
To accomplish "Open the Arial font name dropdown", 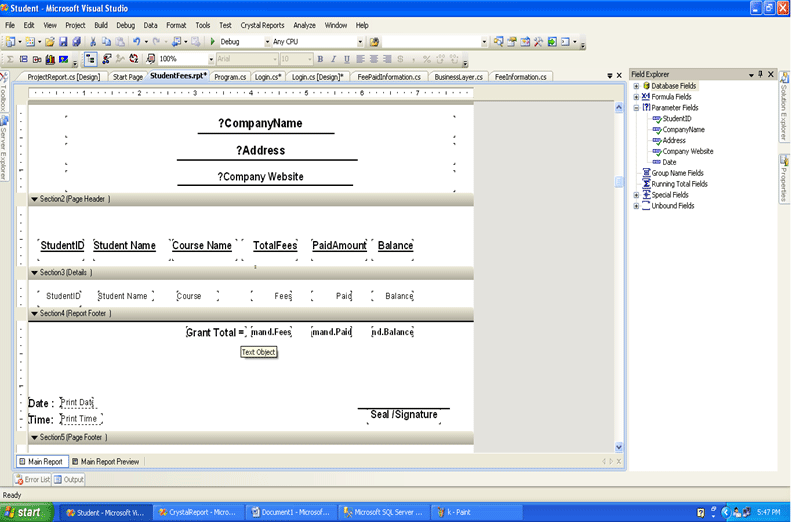I will pyautogui.click(x=275, y=60).
